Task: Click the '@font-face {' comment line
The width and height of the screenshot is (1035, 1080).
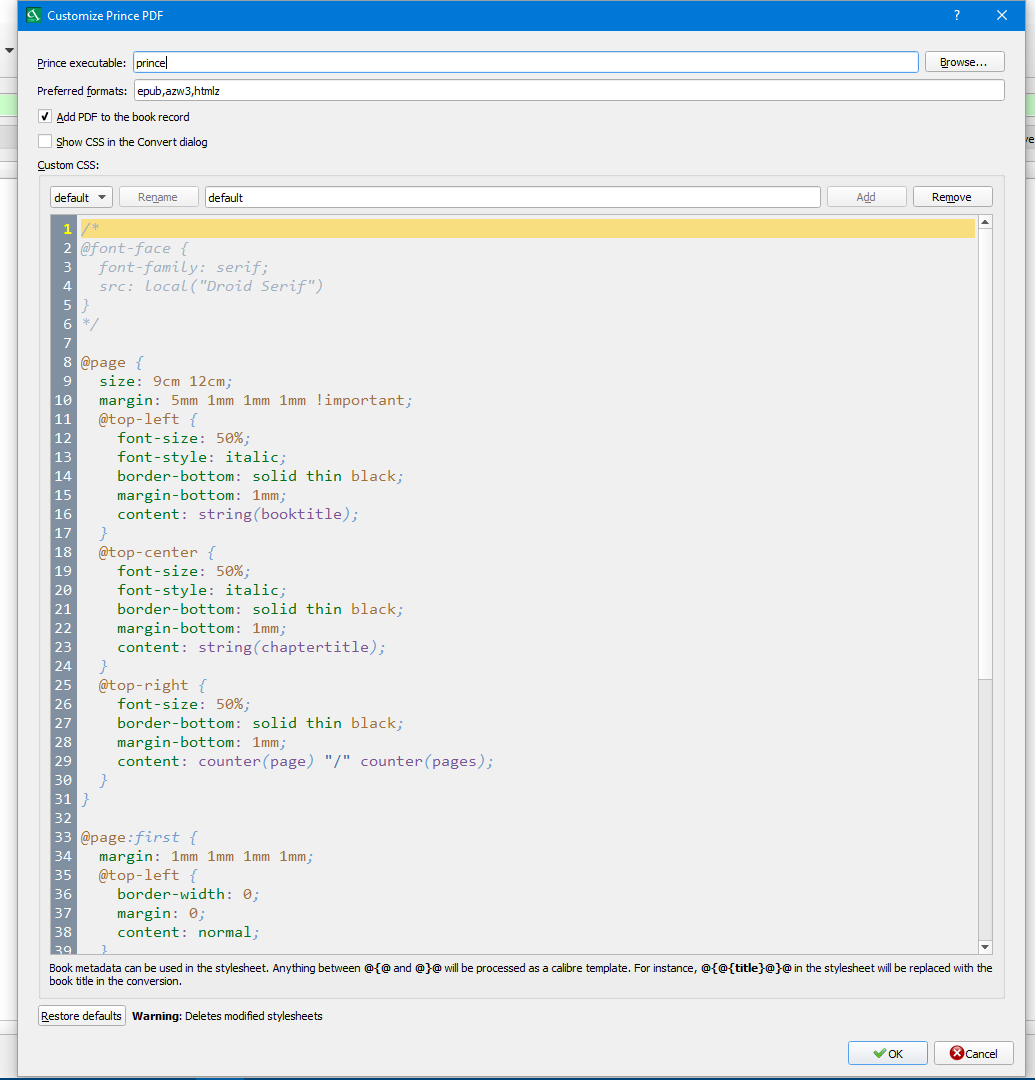Action: pyautogui.click(x=134, y=248)
